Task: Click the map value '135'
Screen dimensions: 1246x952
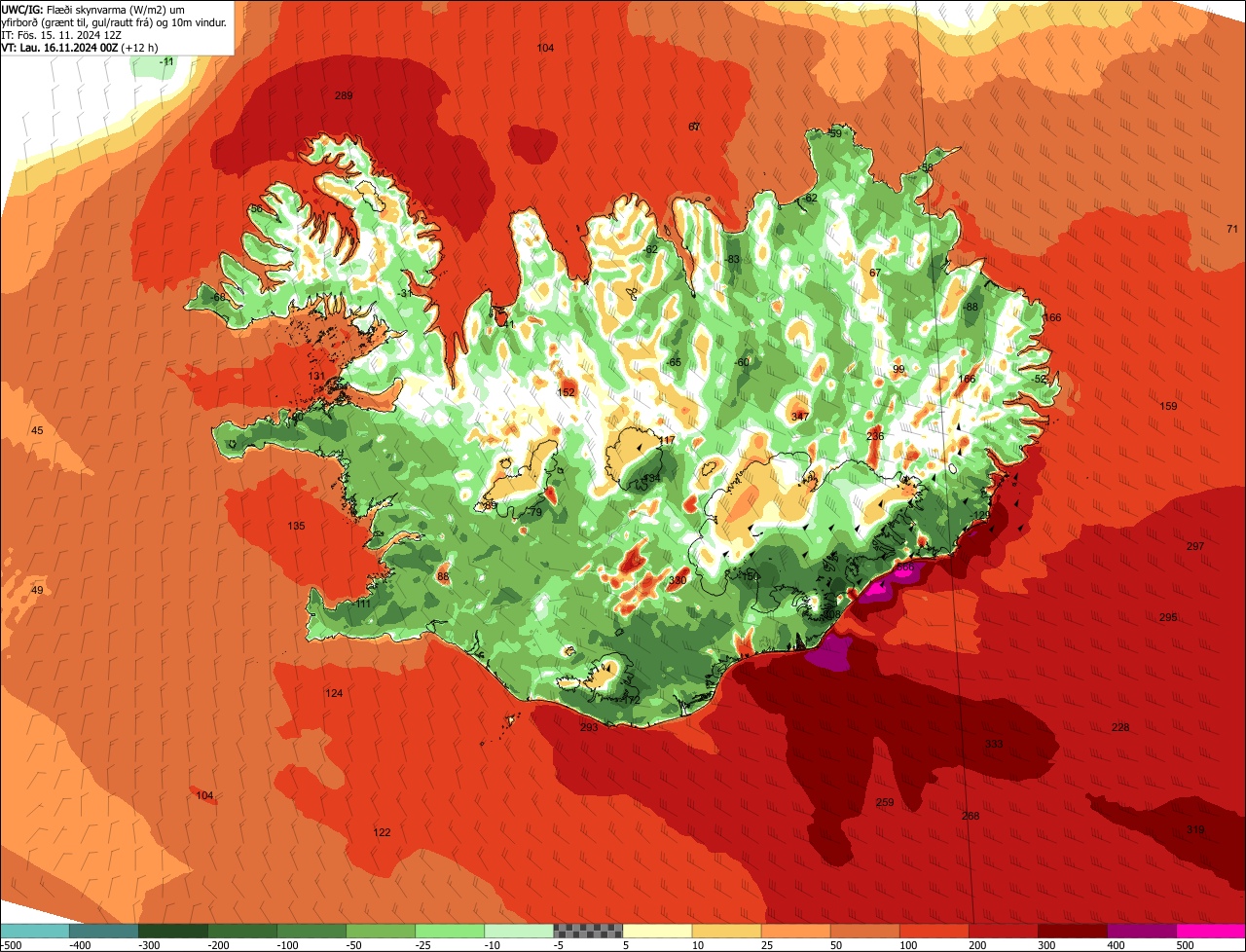Action: pyautogui.click(x=297, y=526)
